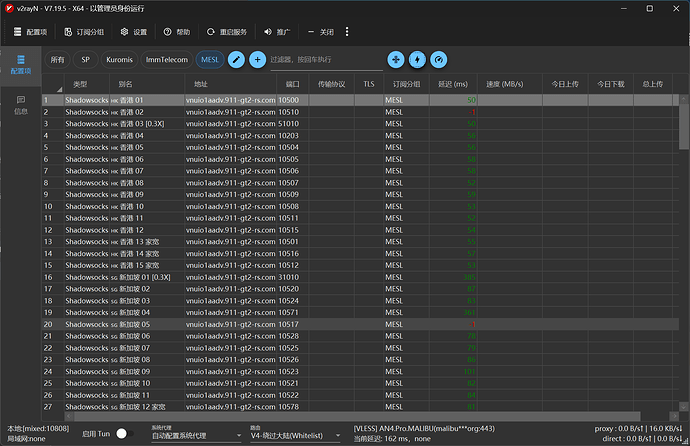The width and height of the screenshot is (690, 446).
Task: Open the three-dot overflow menu in toolbar
Action: [347, 32]
